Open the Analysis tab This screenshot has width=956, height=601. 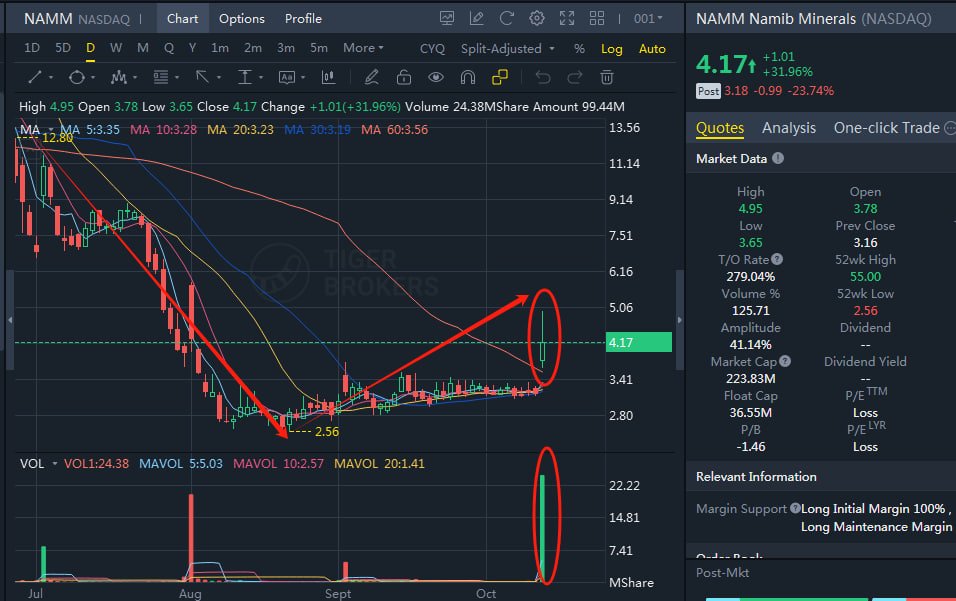pos(788,128)
